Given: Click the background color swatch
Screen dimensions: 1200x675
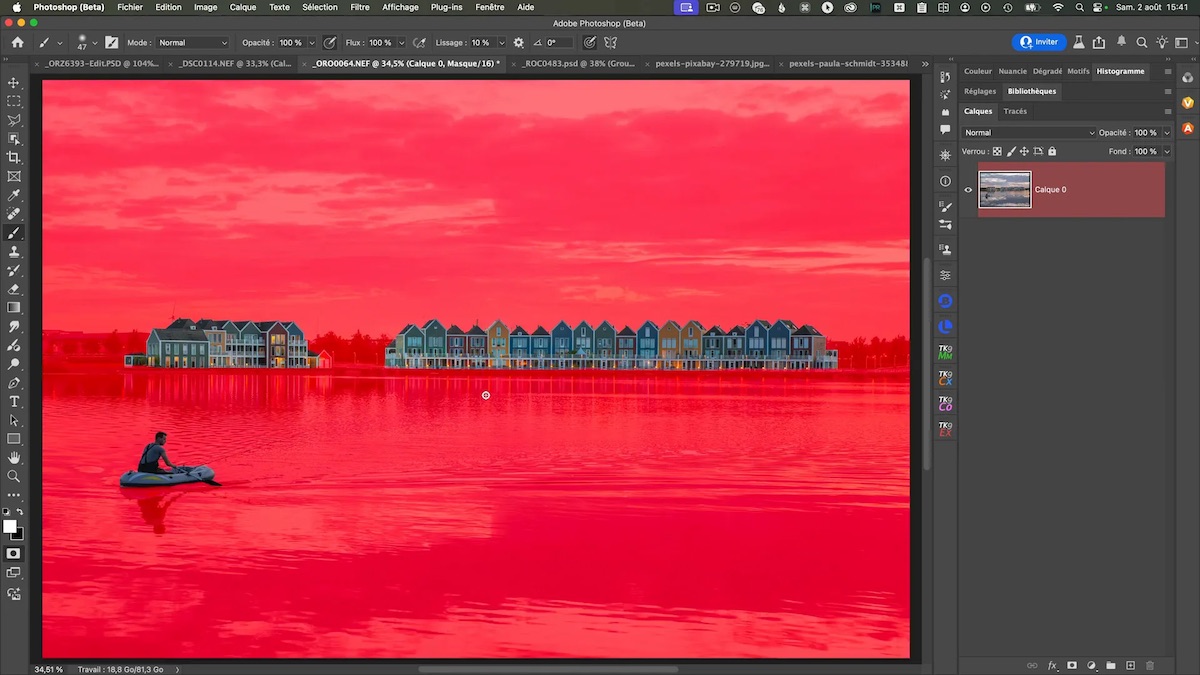Looking at the screenshot, I should [x=18, y=534].
